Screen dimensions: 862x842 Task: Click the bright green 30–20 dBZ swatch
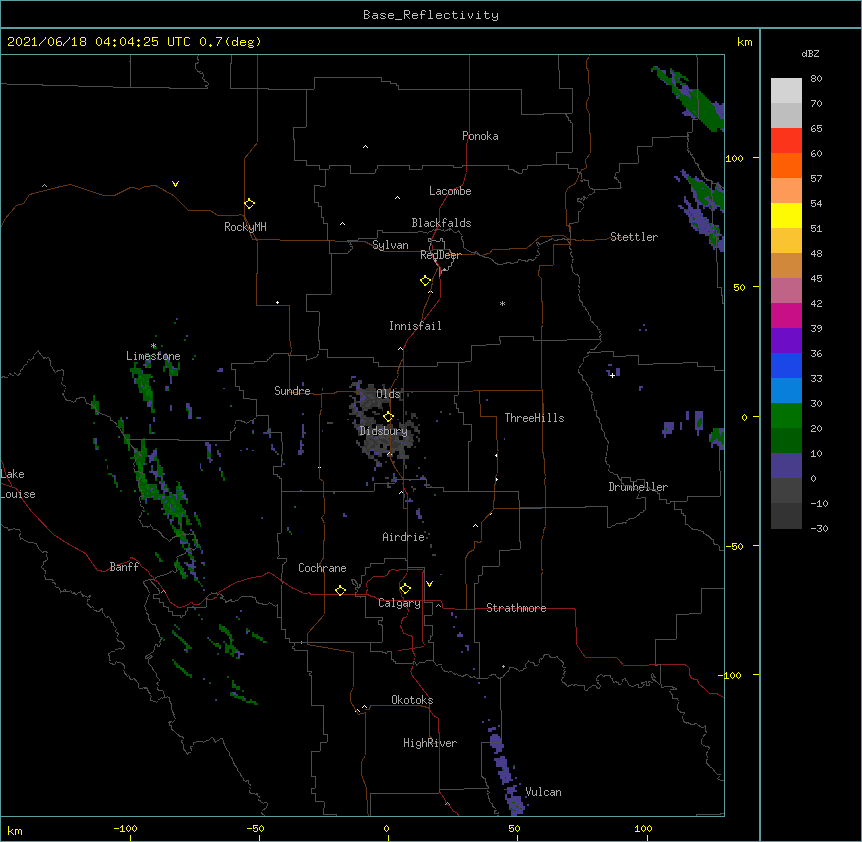click(786, 416)
